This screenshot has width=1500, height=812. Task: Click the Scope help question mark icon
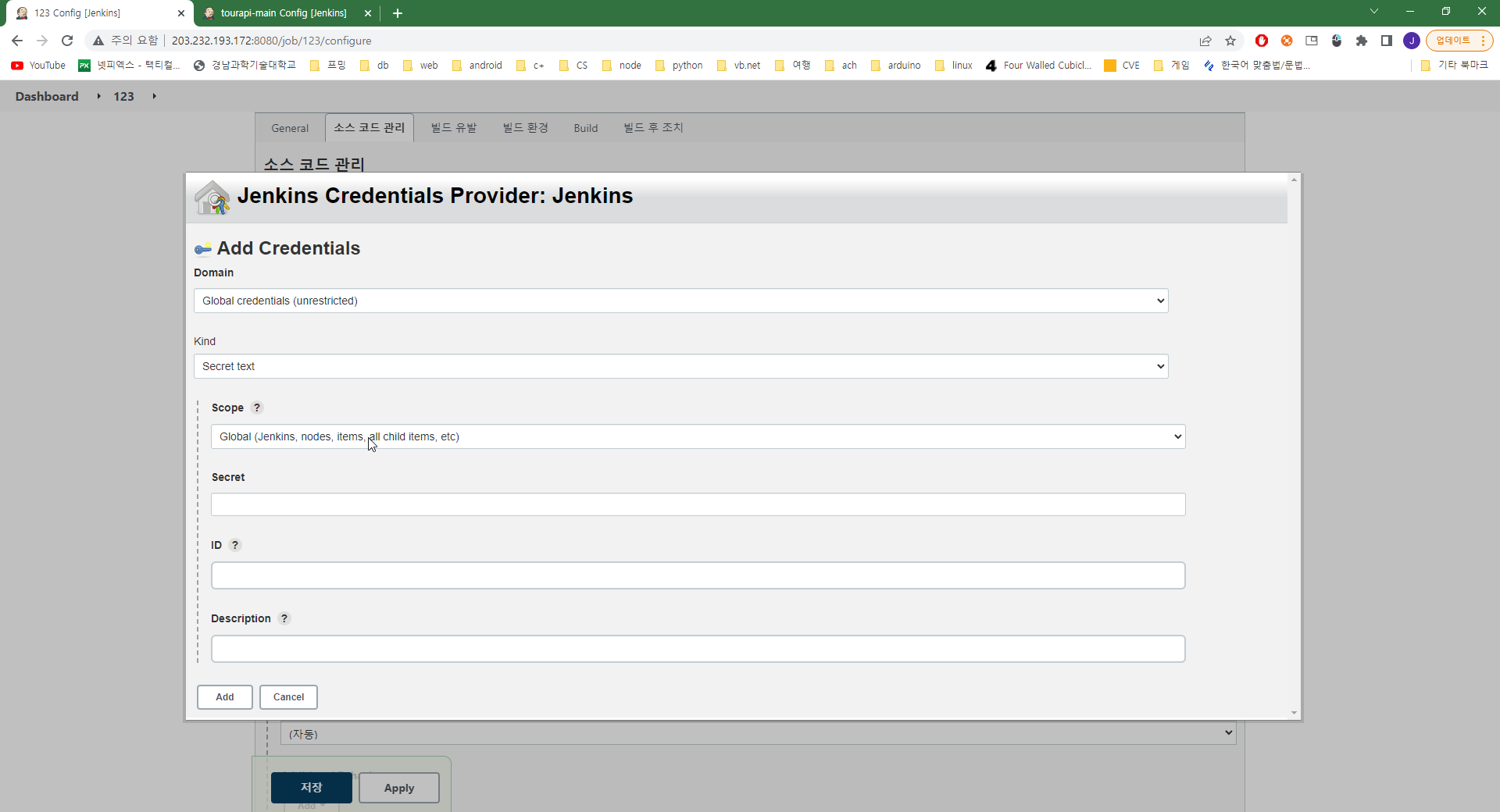[x=257, y=408]
